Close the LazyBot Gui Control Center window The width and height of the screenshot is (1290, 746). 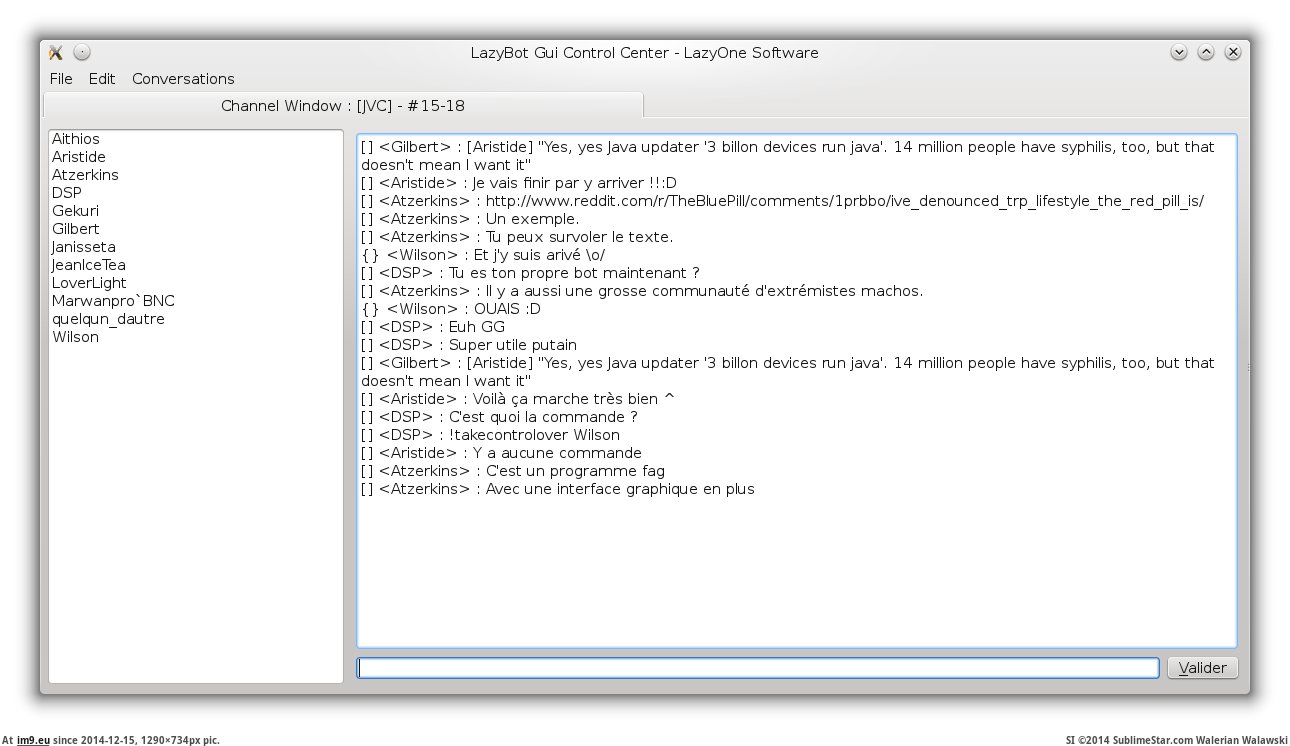(1233, 52)
